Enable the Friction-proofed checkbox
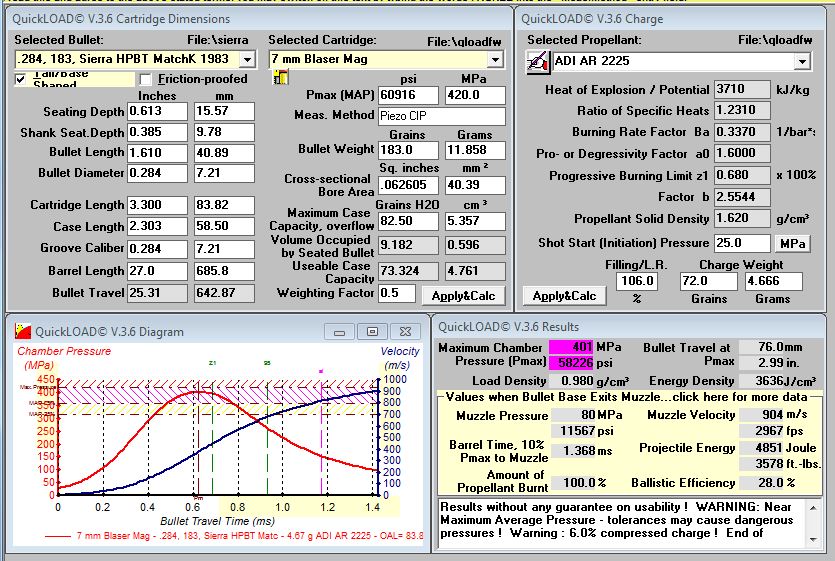The height and width of the screenshot is (561, 835). (x=145, y=79)
